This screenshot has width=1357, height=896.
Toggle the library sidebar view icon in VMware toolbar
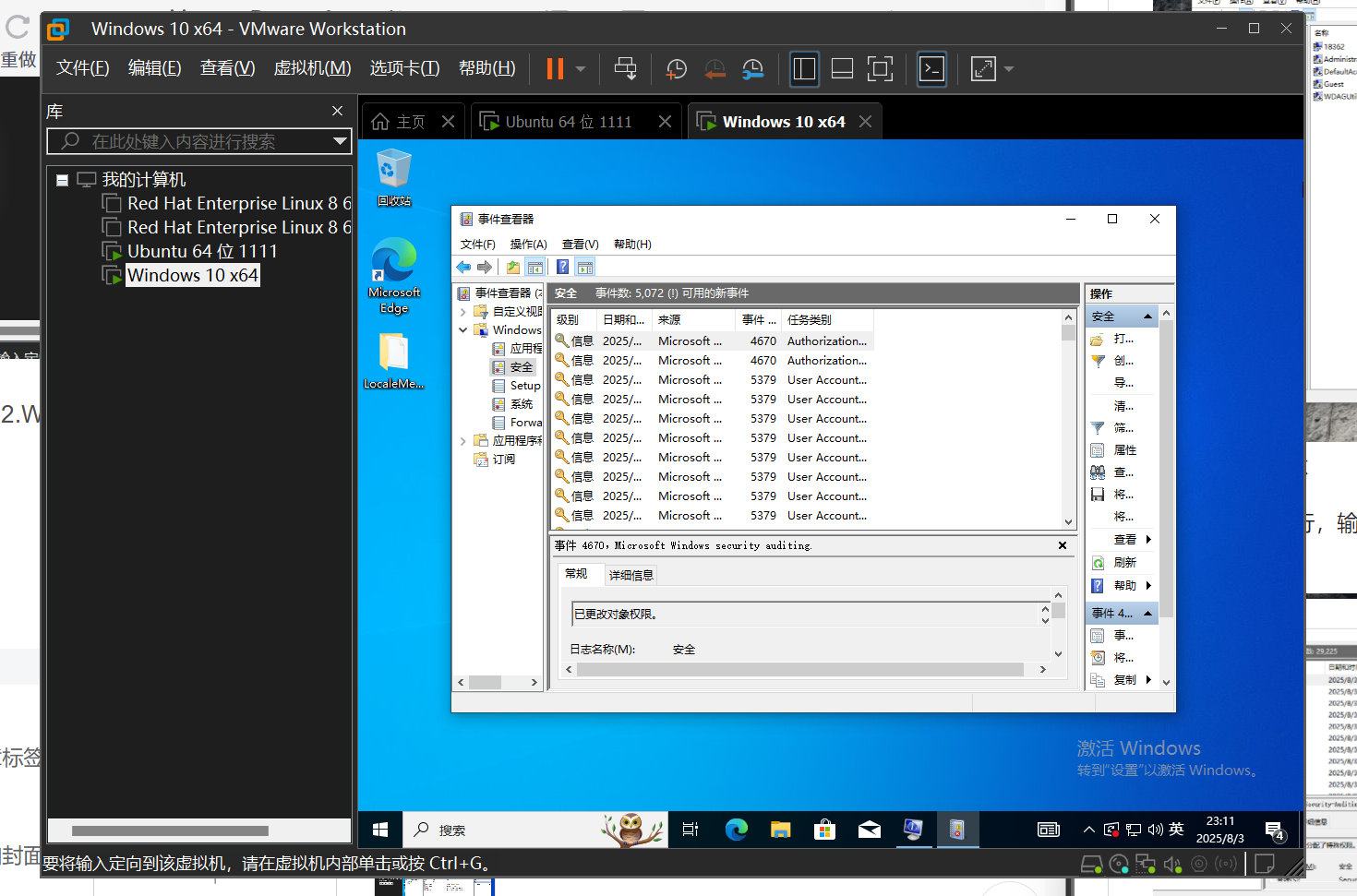[804, 69]
